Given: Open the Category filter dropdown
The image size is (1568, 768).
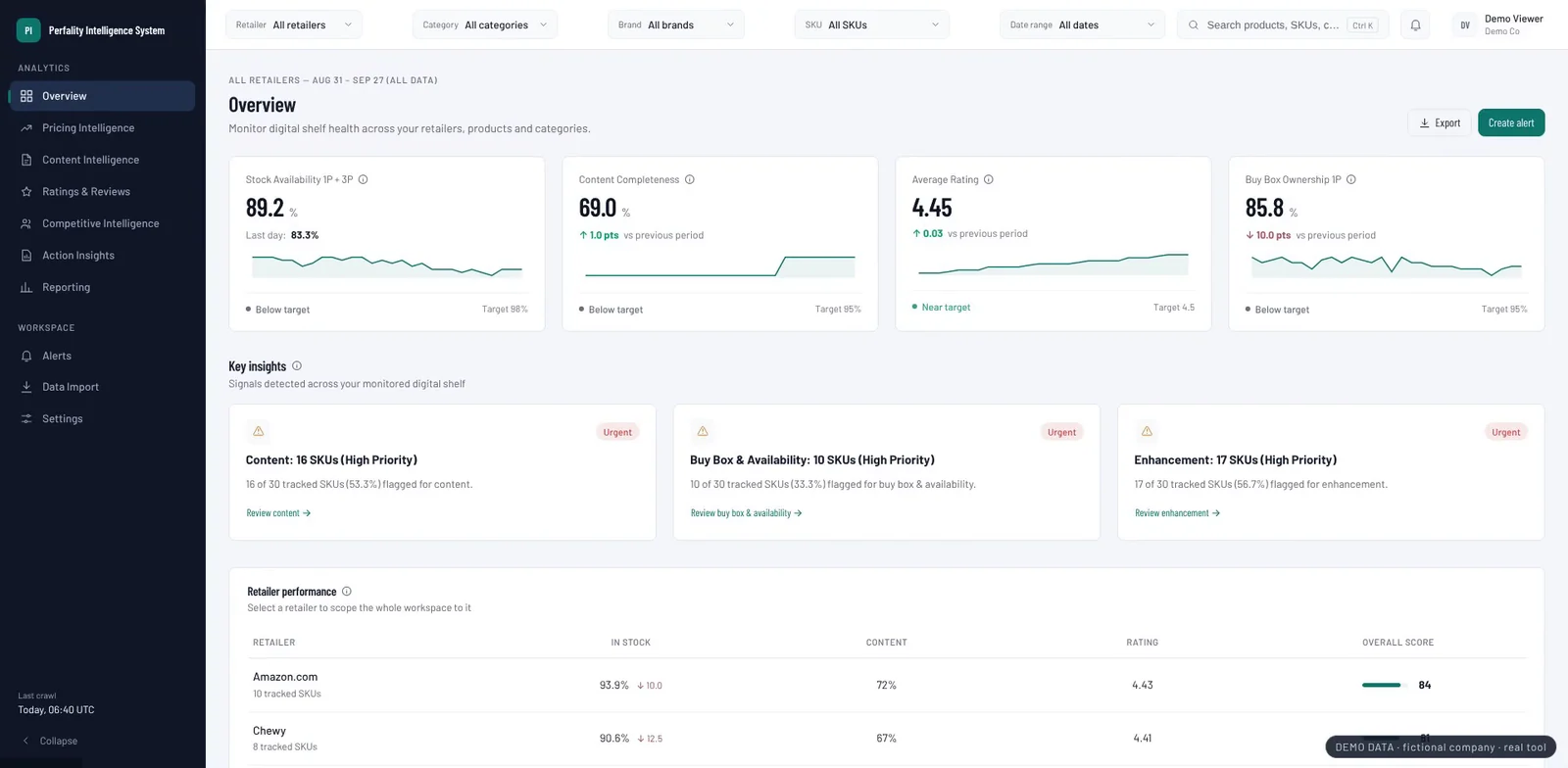Looking at the screenshot, I should [485, 24].
